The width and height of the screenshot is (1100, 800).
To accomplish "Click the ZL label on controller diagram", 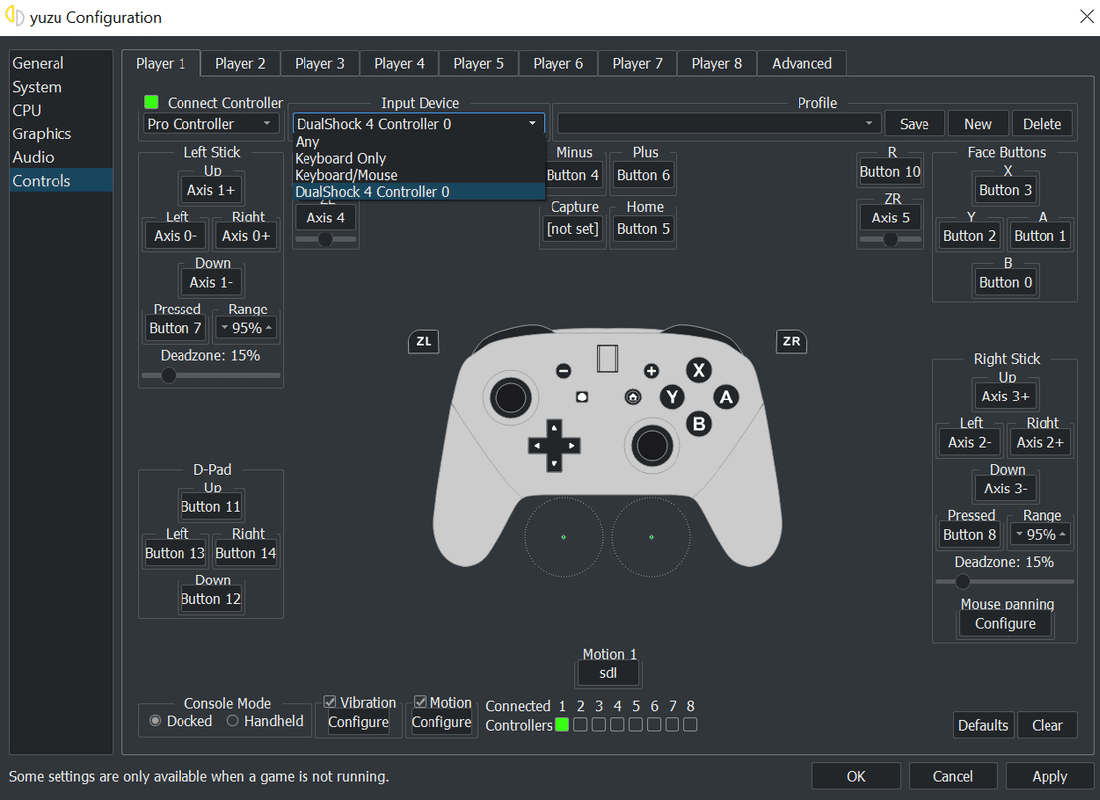I will tap(424, 342).
